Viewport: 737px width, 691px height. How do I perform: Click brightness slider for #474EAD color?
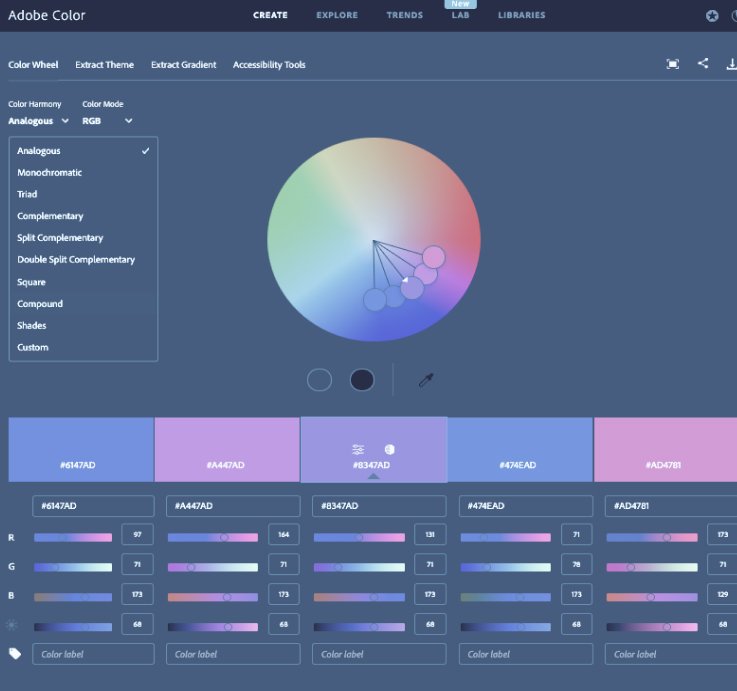coord(505,627)
